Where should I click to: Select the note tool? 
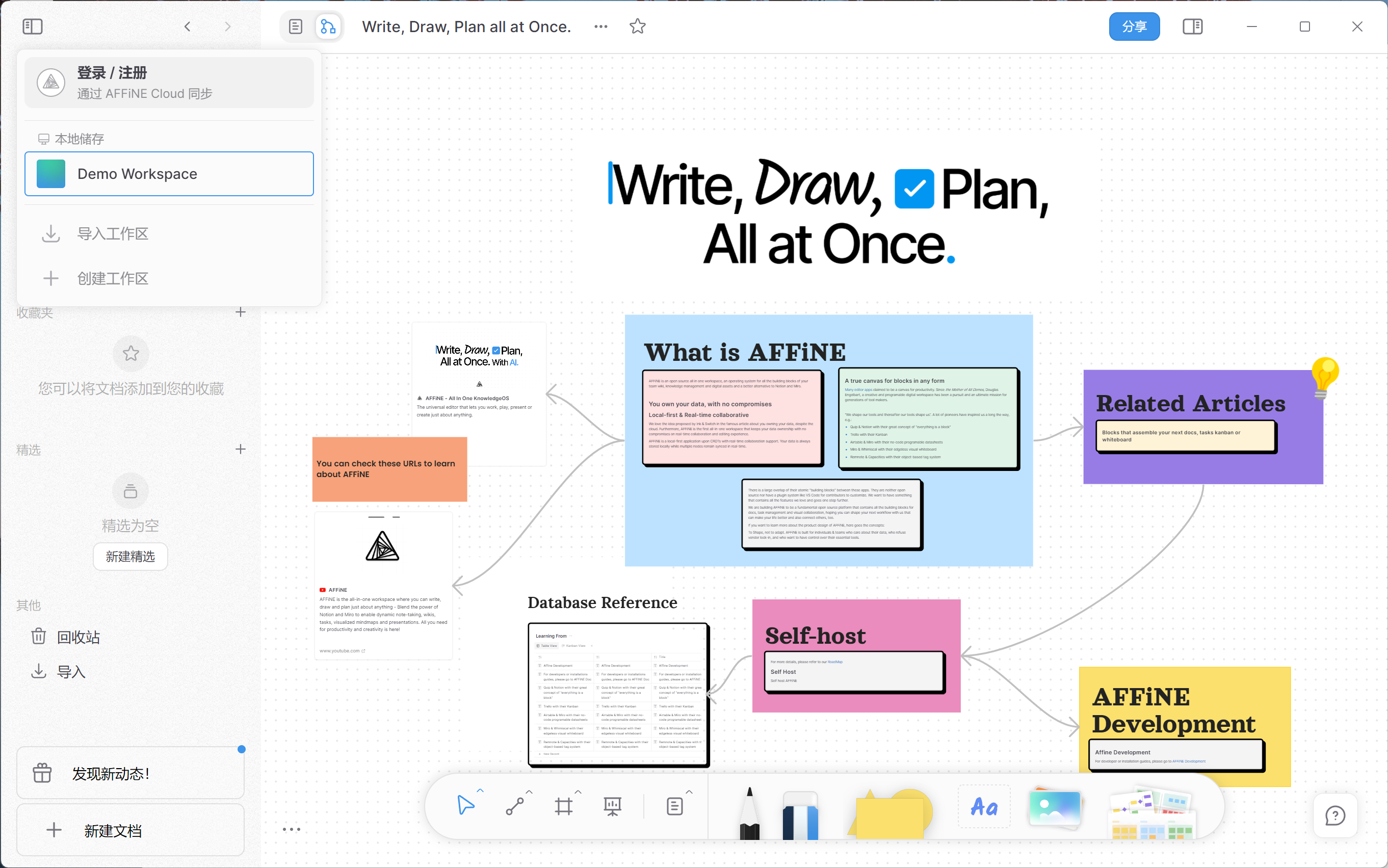click(675, 806)
